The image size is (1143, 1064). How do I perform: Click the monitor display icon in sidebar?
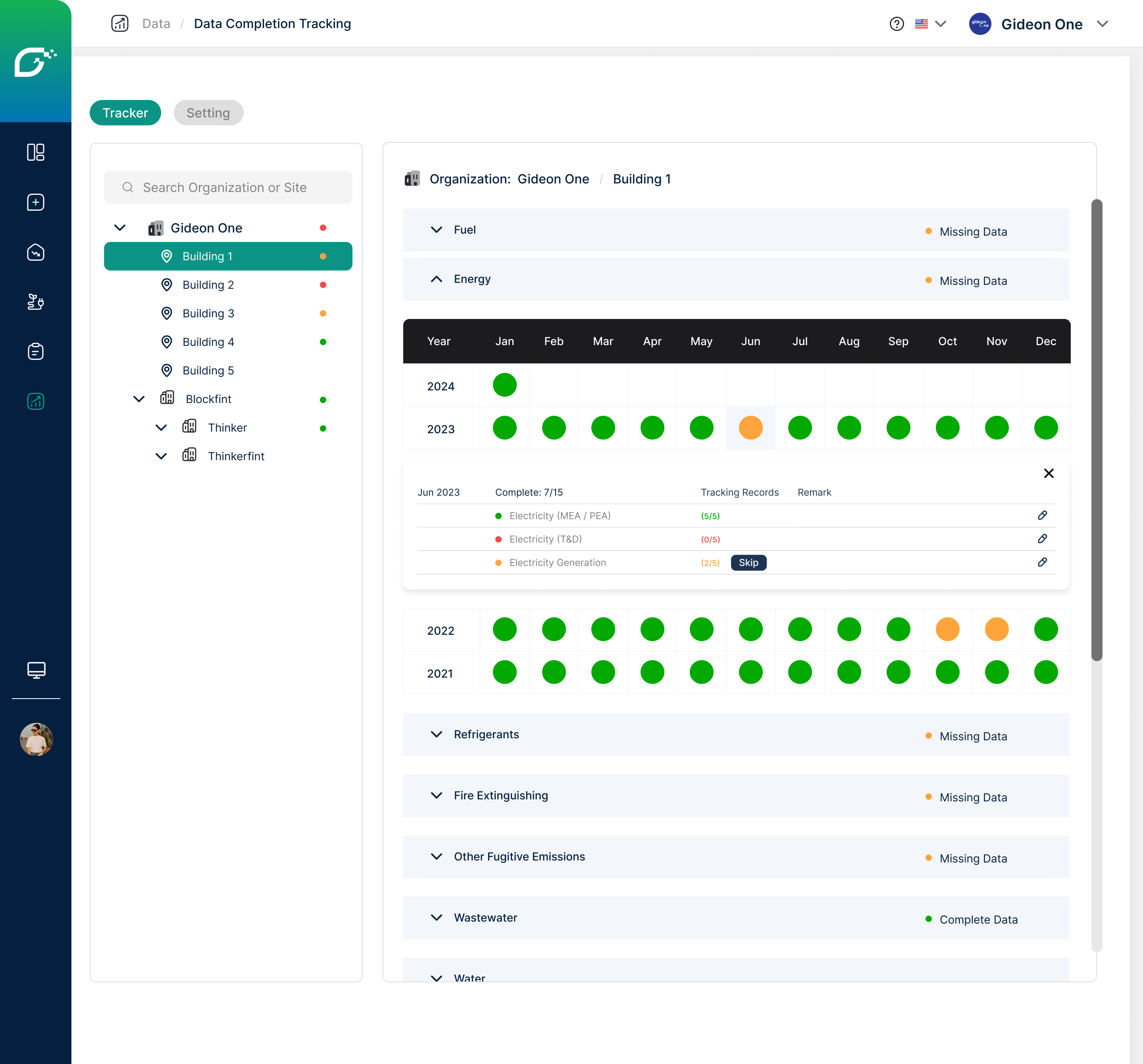pos(36,670)
